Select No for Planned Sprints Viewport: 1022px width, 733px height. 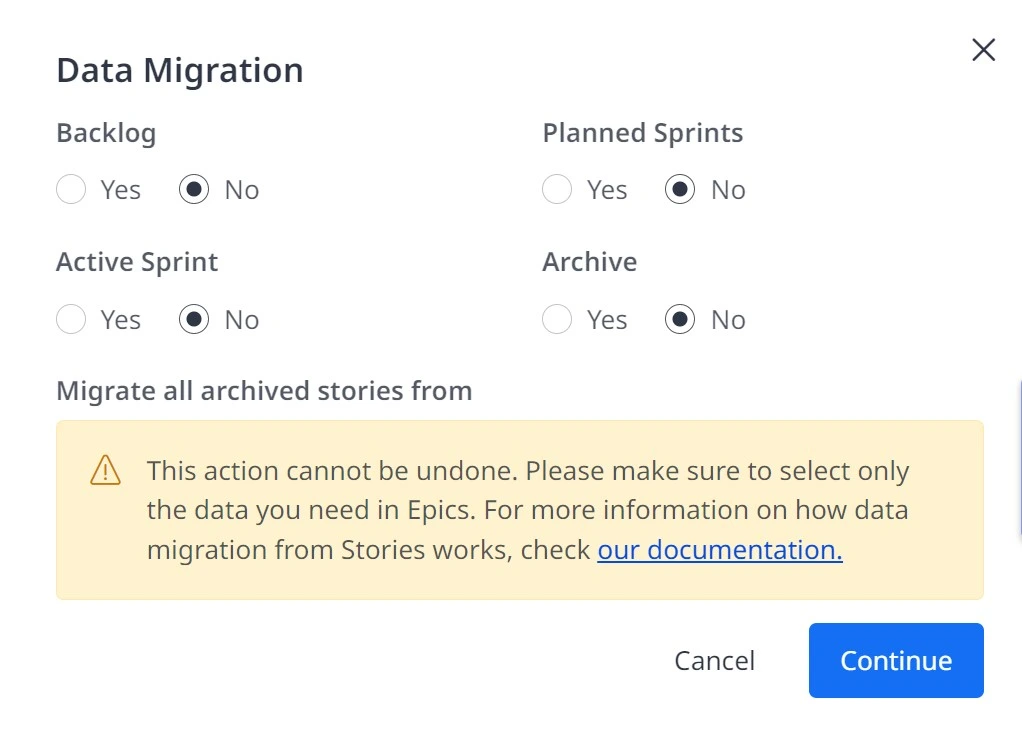pyautogui.click(x=680, y=190)
